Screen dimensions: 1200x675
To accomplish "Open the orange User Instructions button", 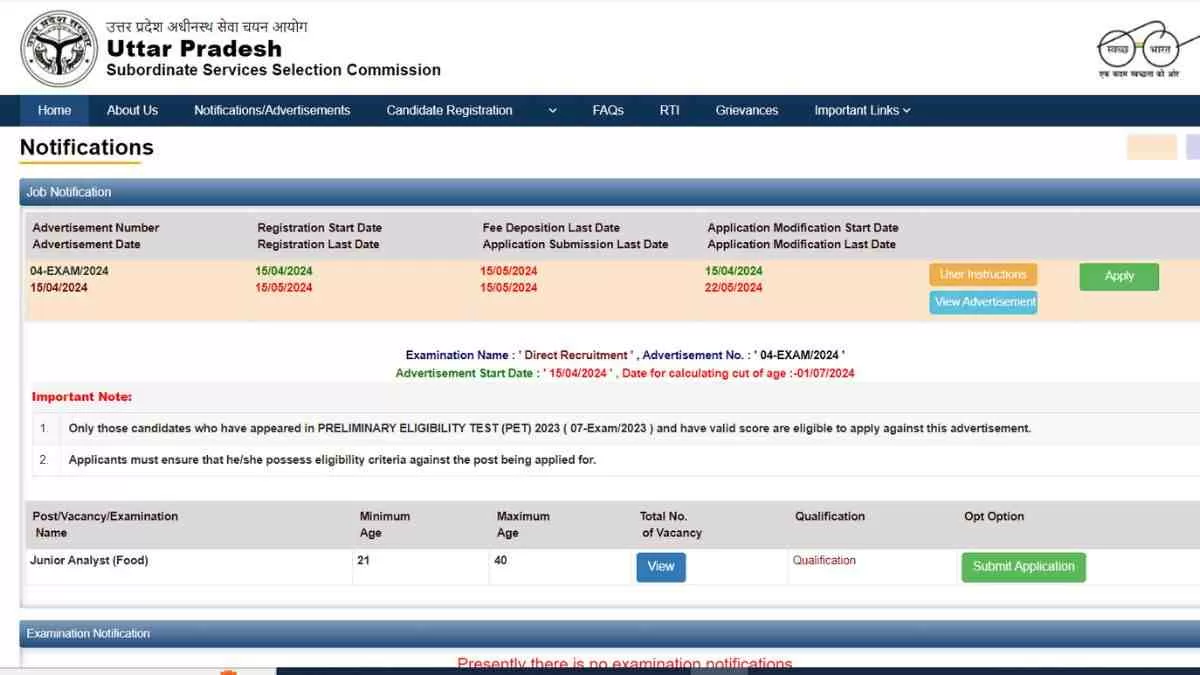I will (x=983, y=274).
